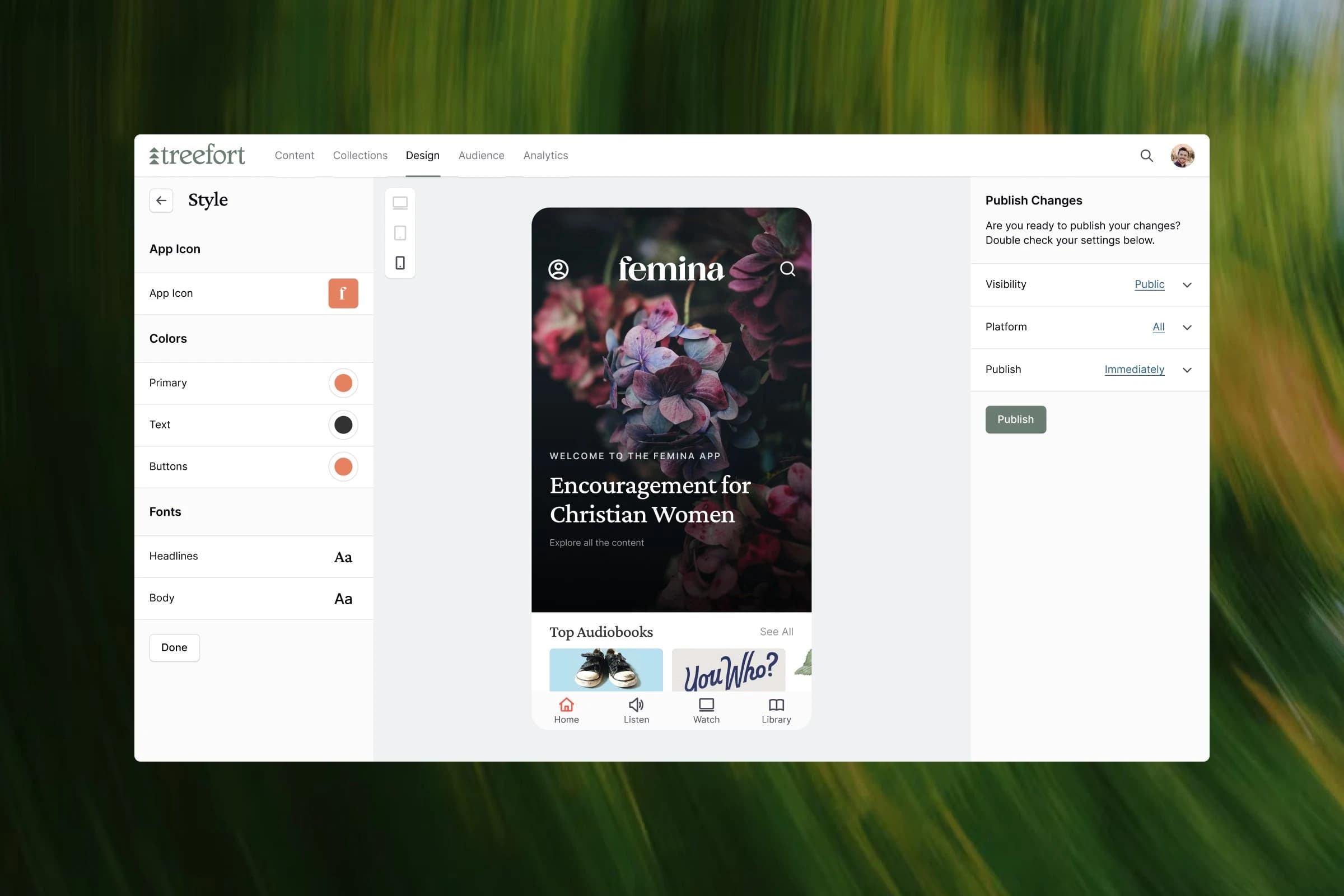Image resolution: width=1344 pixels, height=896 pixels.
Task: Tap the Watch screen icon in preview
Action: click(x=706, y=704)
